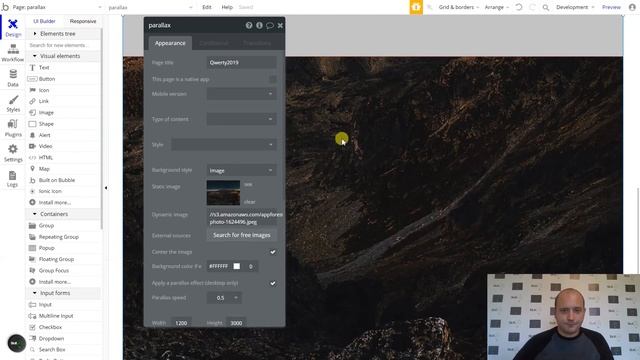Open the Development version dropdown
This screenshot has height=360, width=640.
point(575,7)
